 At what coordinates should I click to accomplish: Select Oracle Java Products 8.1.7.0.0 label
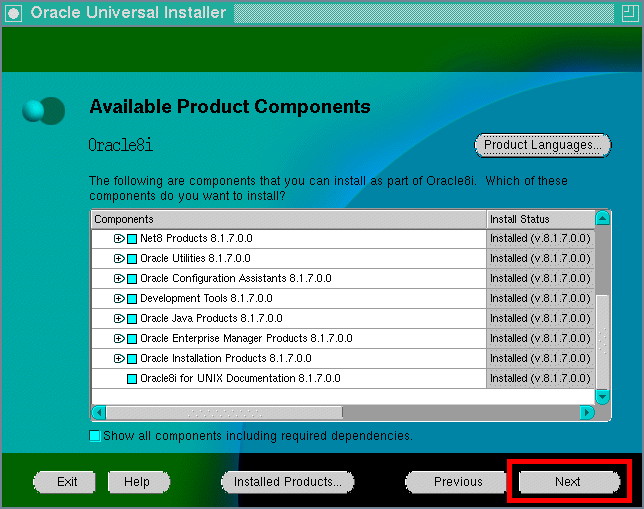point(211,319)
